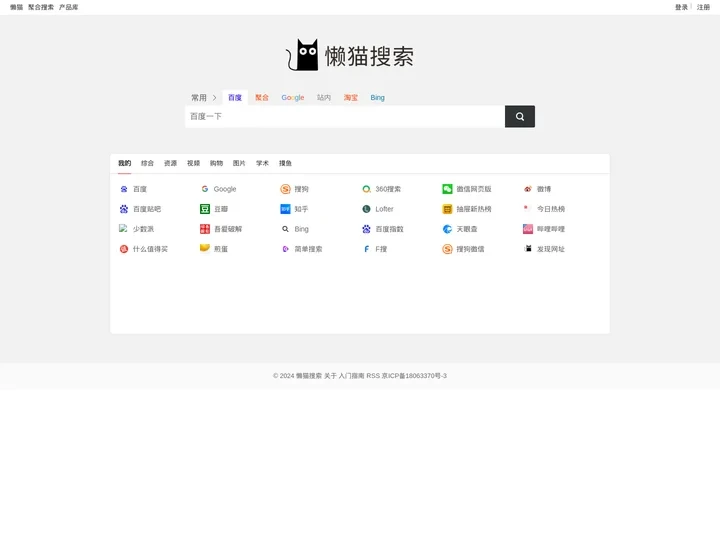This screenshot has width=720, height=540.
Task: Open the 发现网址 cat icon
Action: pyautogui.click(x=528, y=248)
